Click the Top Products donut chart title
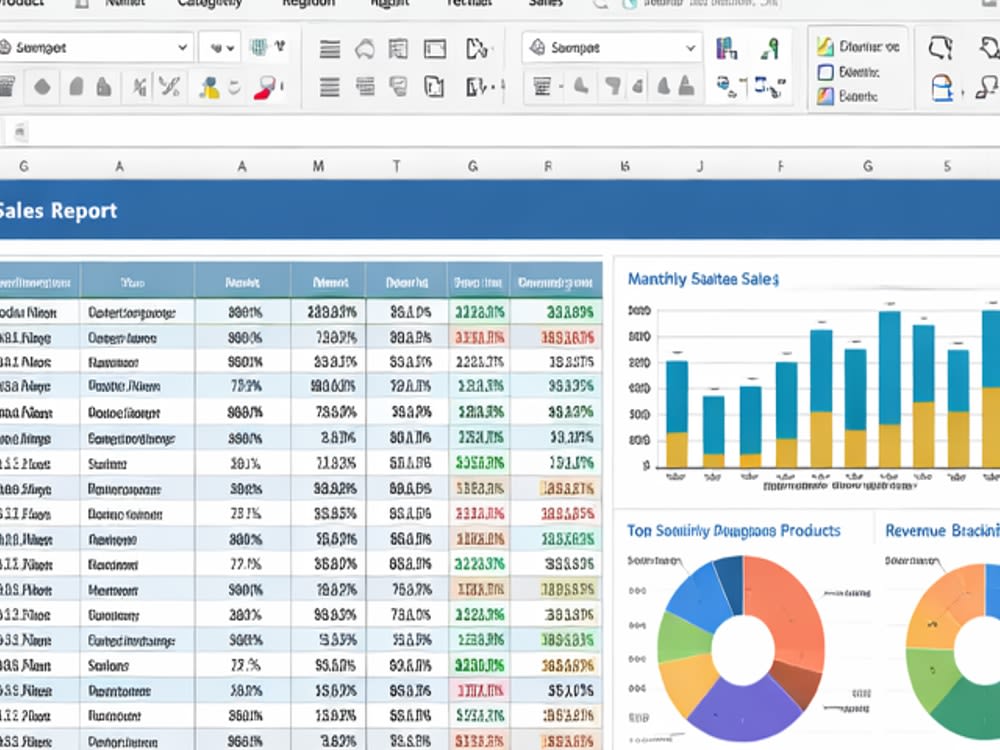 (x=733, y=531)
